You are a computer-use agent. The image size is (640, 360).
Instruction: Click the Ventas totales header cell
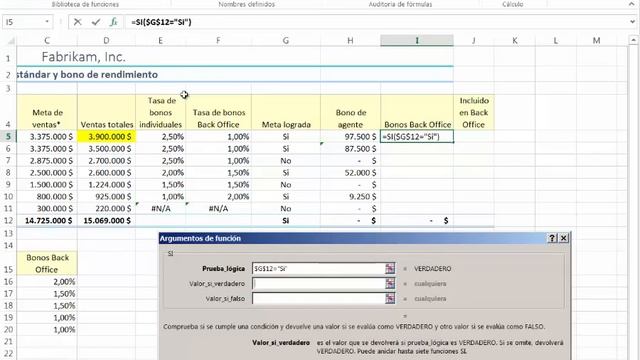pos(106,112)
